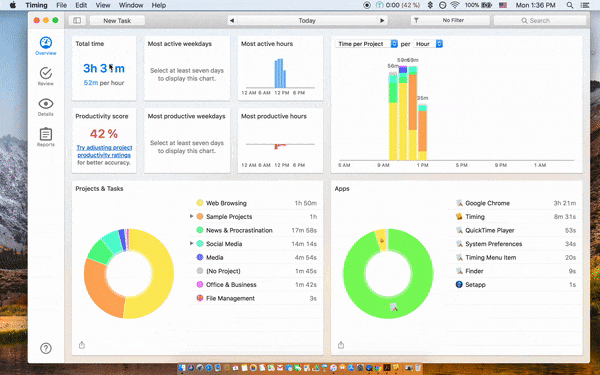Click the Web Browsing yellow color swatch
This screenshot has height=375, width=600.
pos(200,203)
